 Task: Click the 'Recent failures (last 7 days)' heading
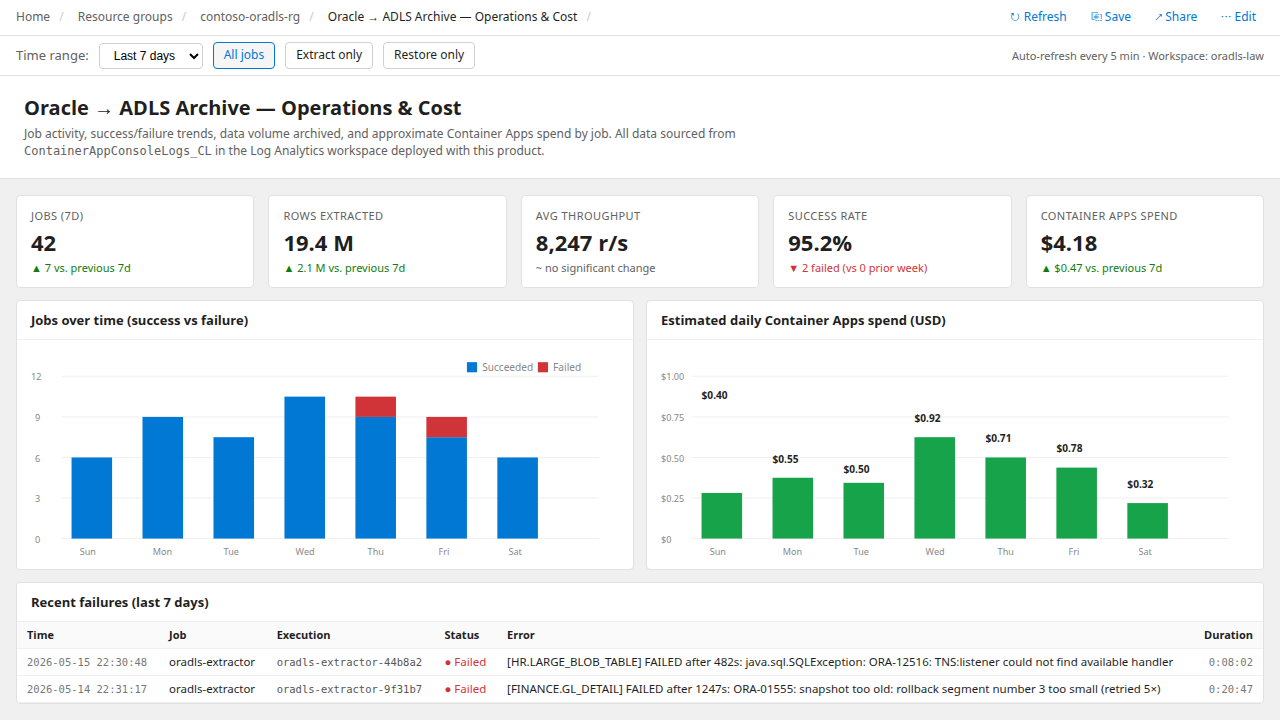(x=120, y=602)
